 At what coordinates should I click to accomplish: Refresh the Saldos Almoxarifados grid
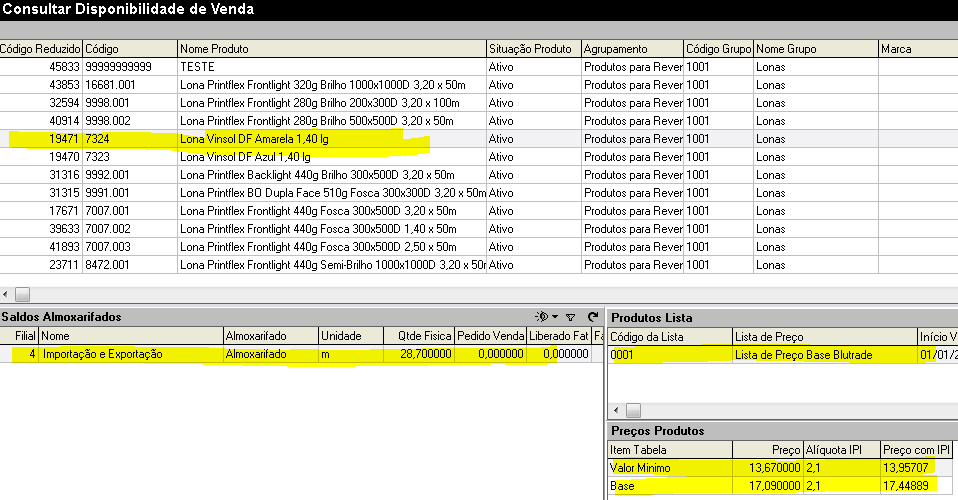593,317
